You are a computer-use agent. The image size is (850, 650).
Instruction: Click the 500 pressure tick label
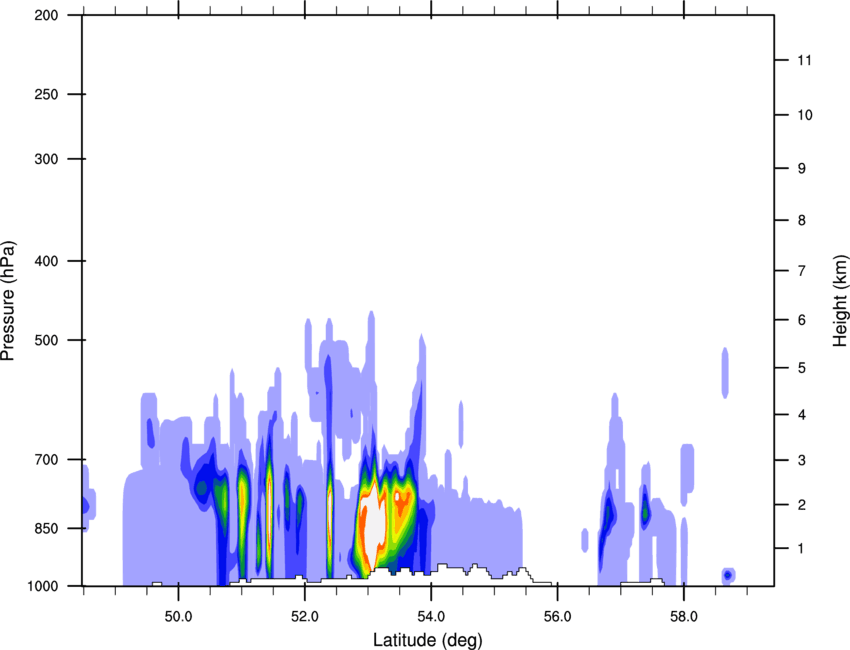[47, 340]
